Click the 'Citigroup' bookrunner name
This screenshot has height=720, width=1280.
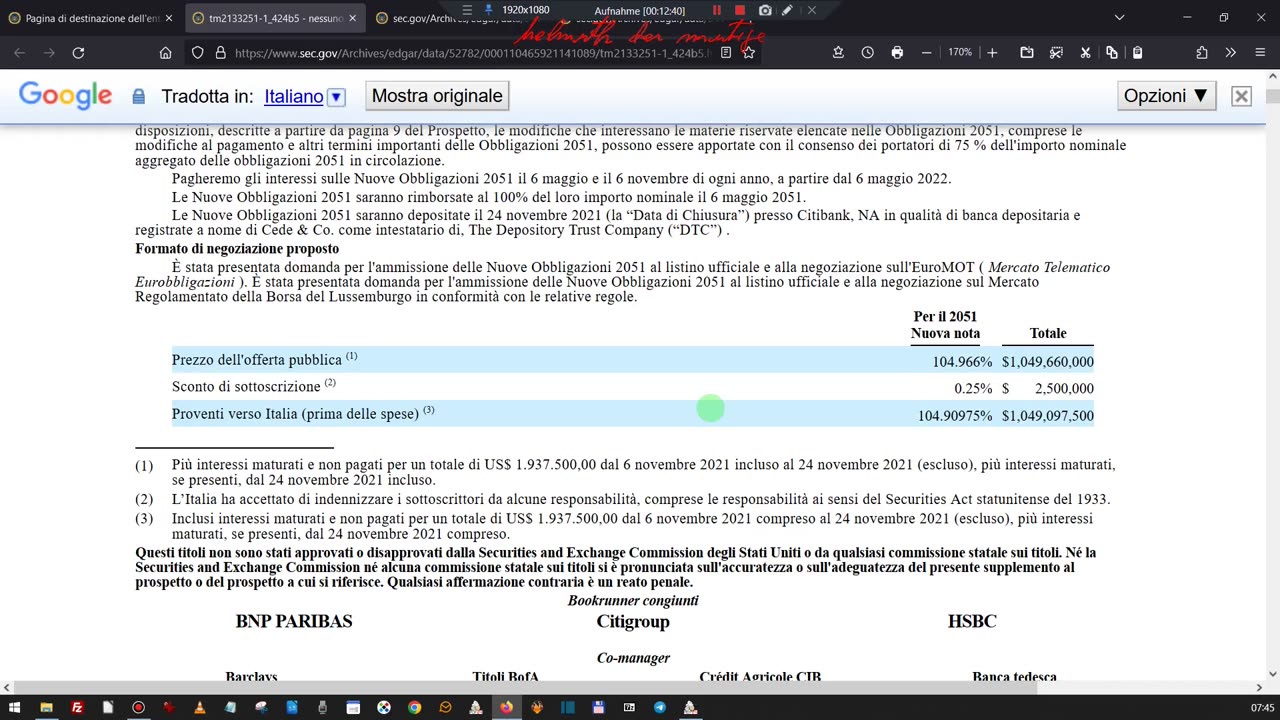[x=633, y=622]
